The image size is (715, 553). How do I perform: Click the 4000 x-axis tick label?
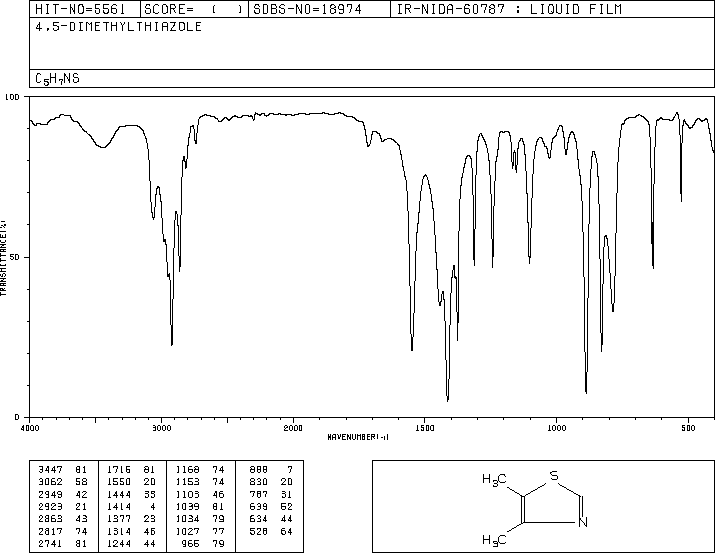click(30, 428)
